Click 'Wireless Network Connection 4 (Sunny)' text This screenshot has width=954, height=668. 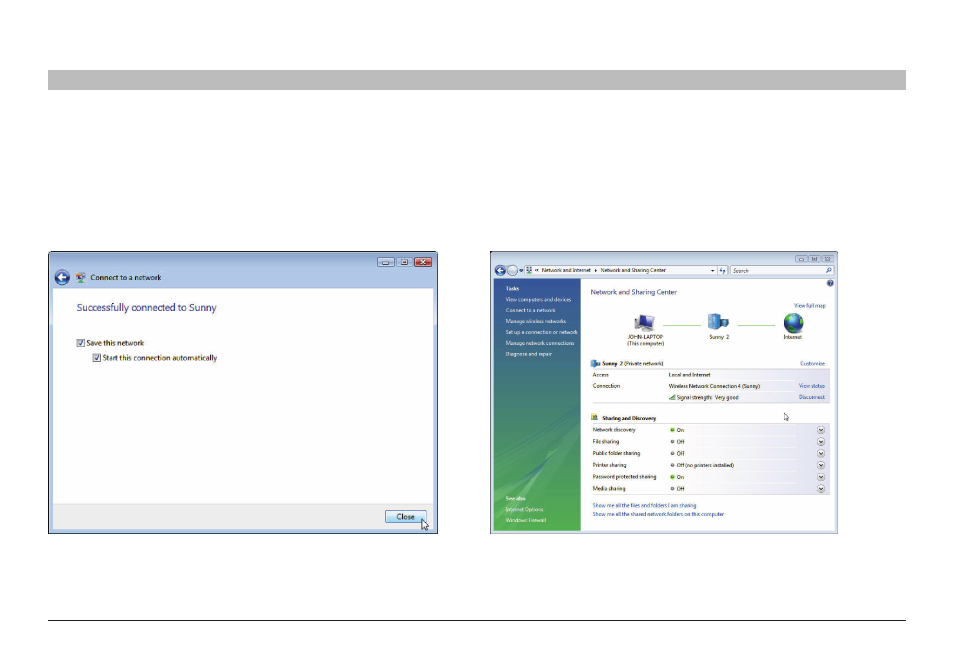point(714,386)
